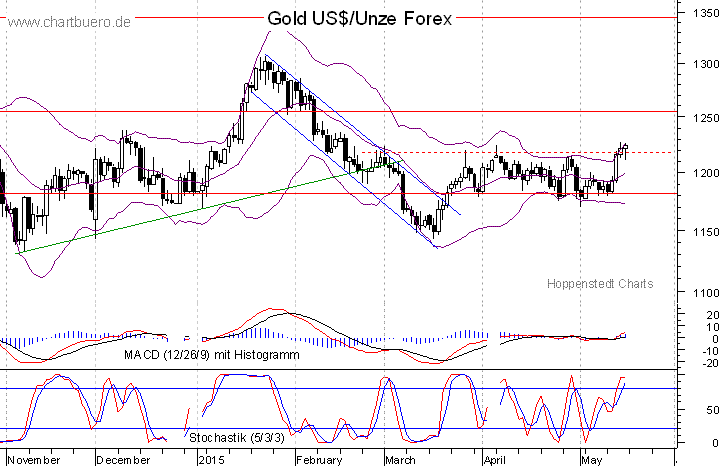Select the 1350 price axis label
The width and height of the screenshot is (723, 466).
tap(698, 14)
